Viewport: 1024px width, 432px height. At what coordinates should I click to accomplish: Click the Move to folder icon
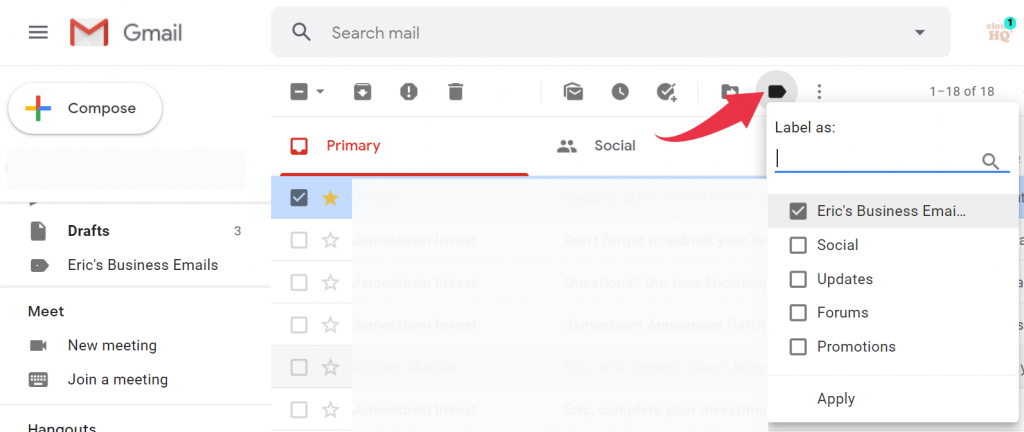pos(729,92)
